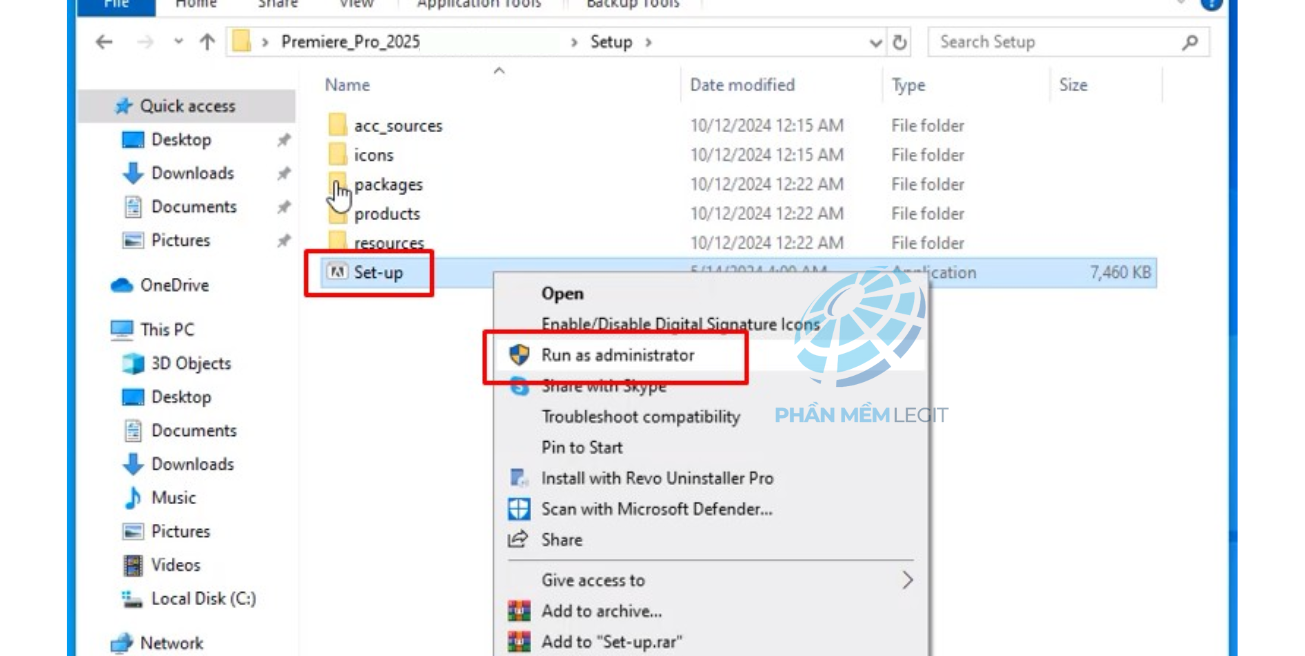Switch to the View ribbon tab
This screenshot has height=656, width=1305.
pos(356,6)
